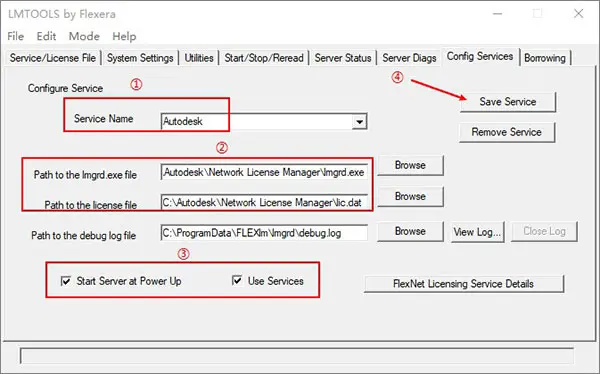Click the license file path input field
Screen dimensions: 600x374
point(264,203)
